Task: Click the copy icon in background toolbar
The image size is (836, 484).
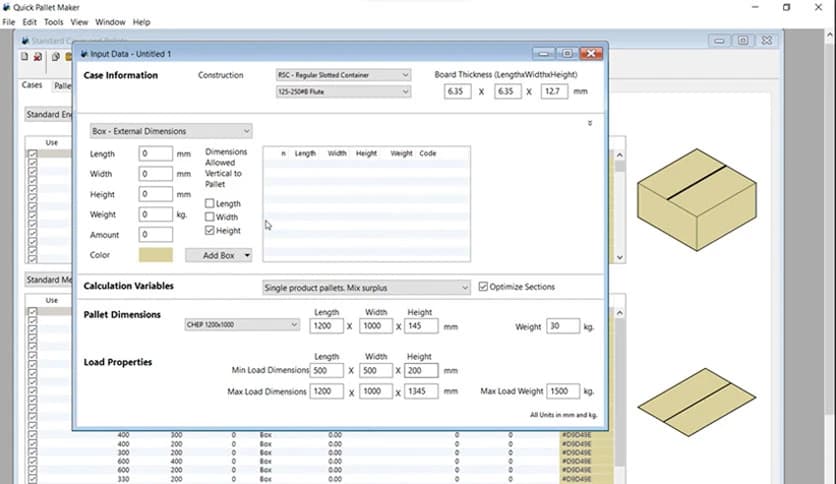Action: pos(55,57)
